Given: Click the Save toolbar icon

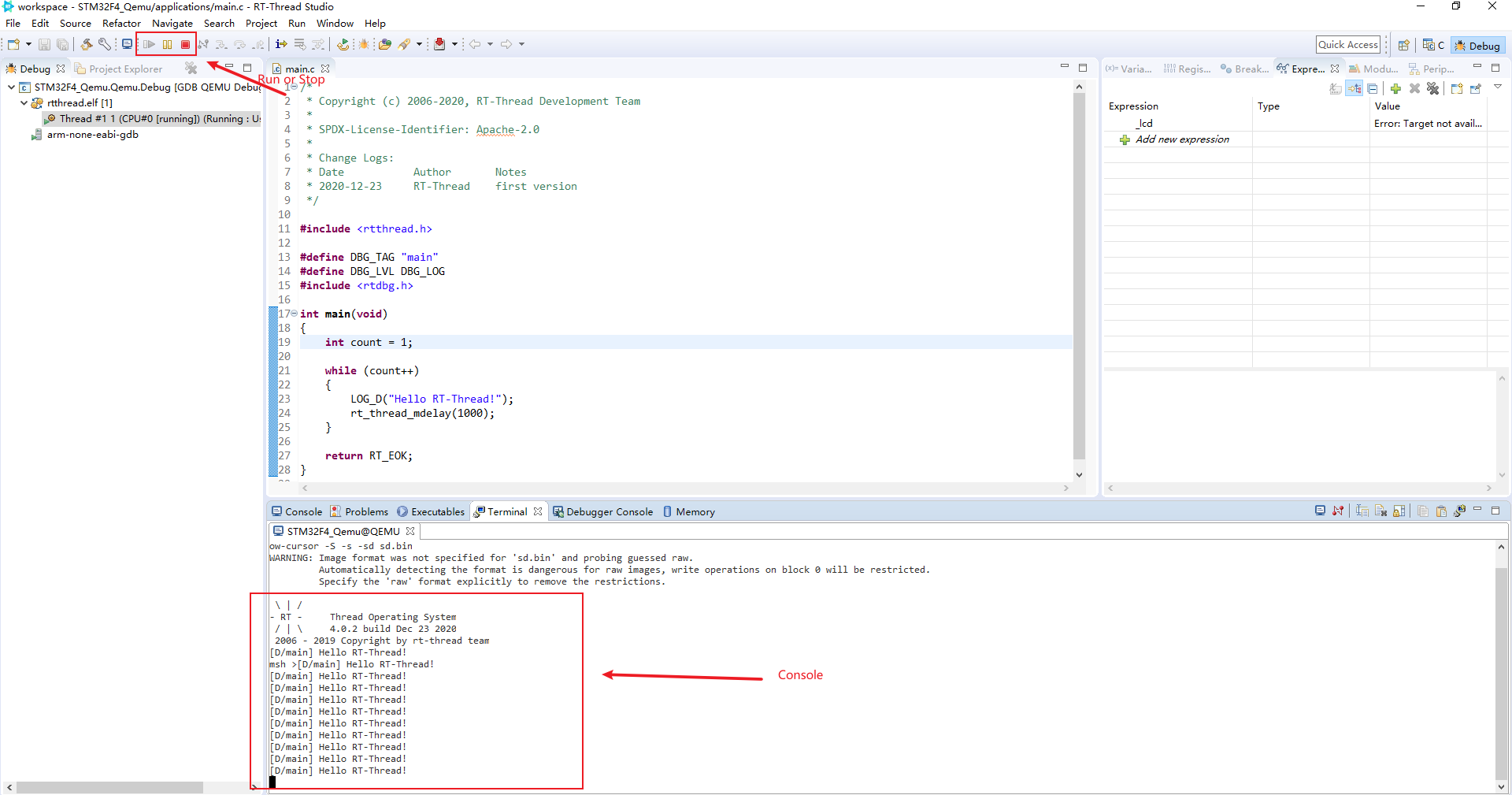Looking at the screenshot, I should click(x=44, y=44).
